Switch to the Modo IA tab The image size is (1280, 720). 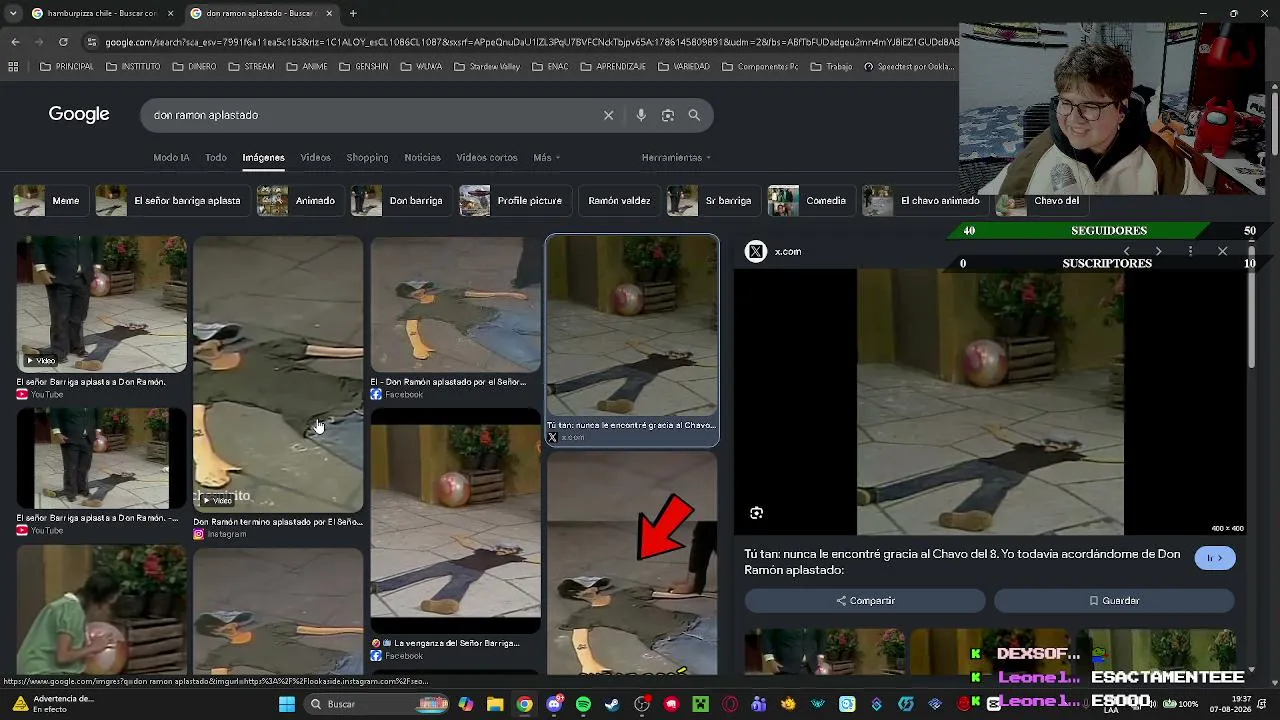pos(171,157)
